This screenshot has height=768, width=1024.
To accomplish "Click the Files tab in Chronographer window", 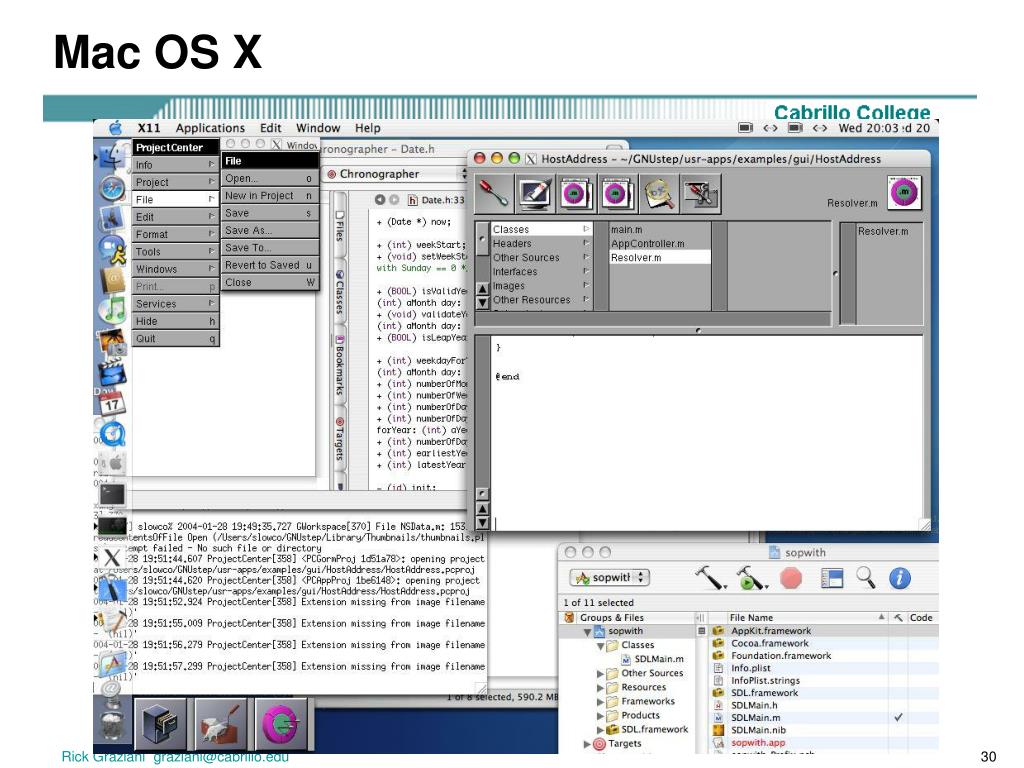I will 340,226.
